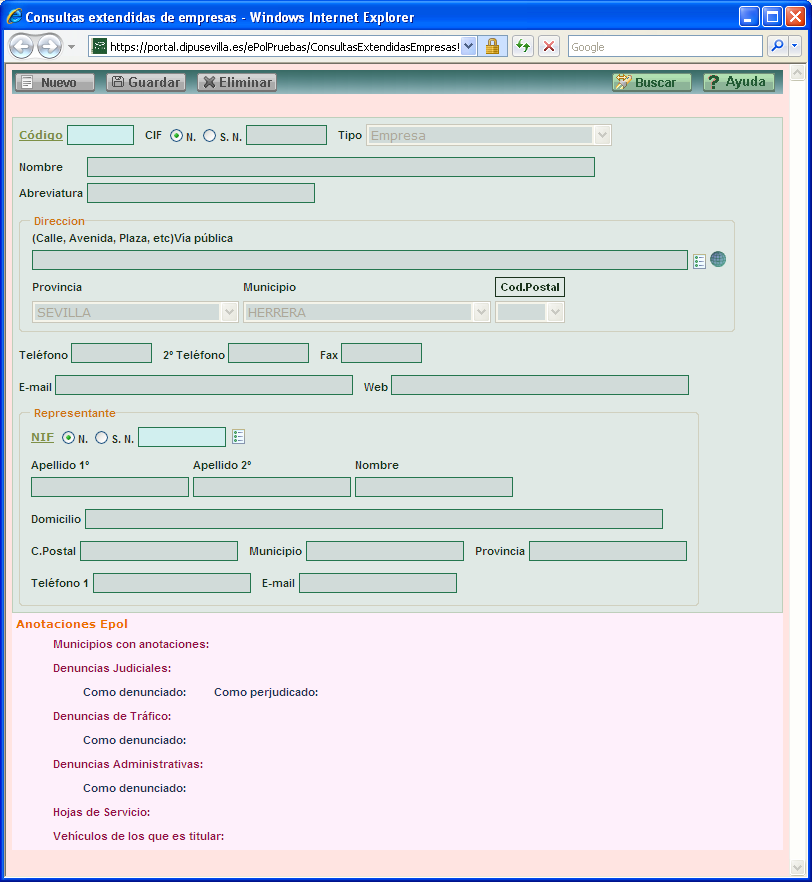The height and width of the screenshot is (882, 812).
Task: Select the CIF 'N.' radio button
Action: click(x=177, y=136)
